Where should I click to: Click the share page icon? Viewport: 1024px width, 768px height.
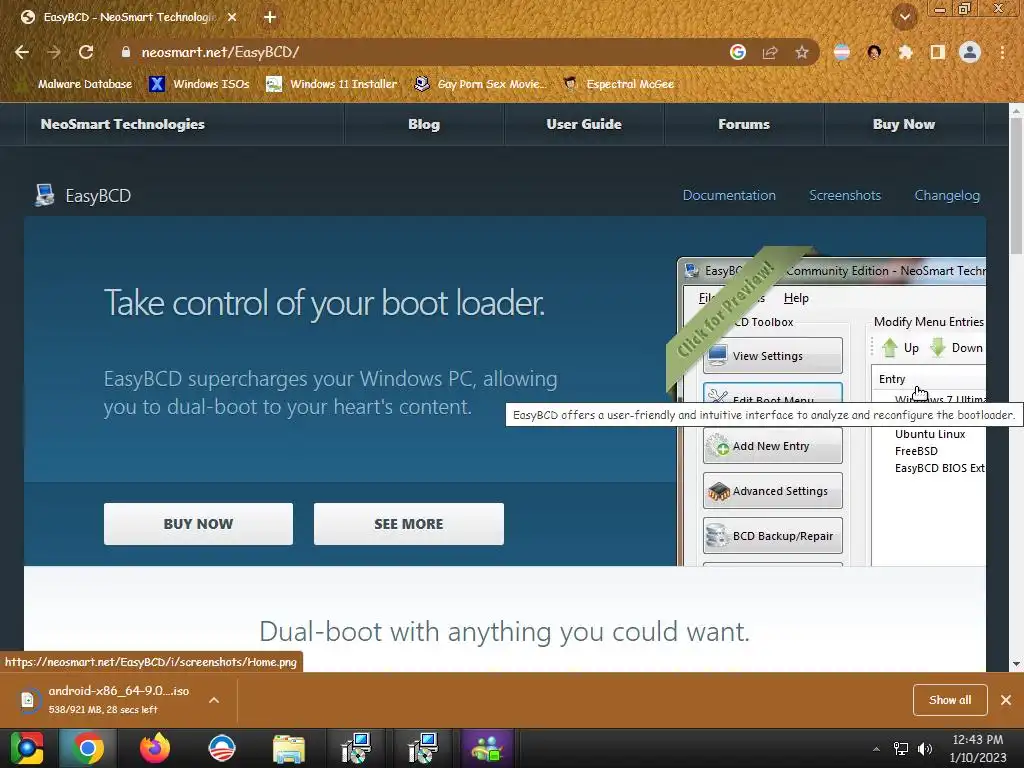click(x=770, y=52)
